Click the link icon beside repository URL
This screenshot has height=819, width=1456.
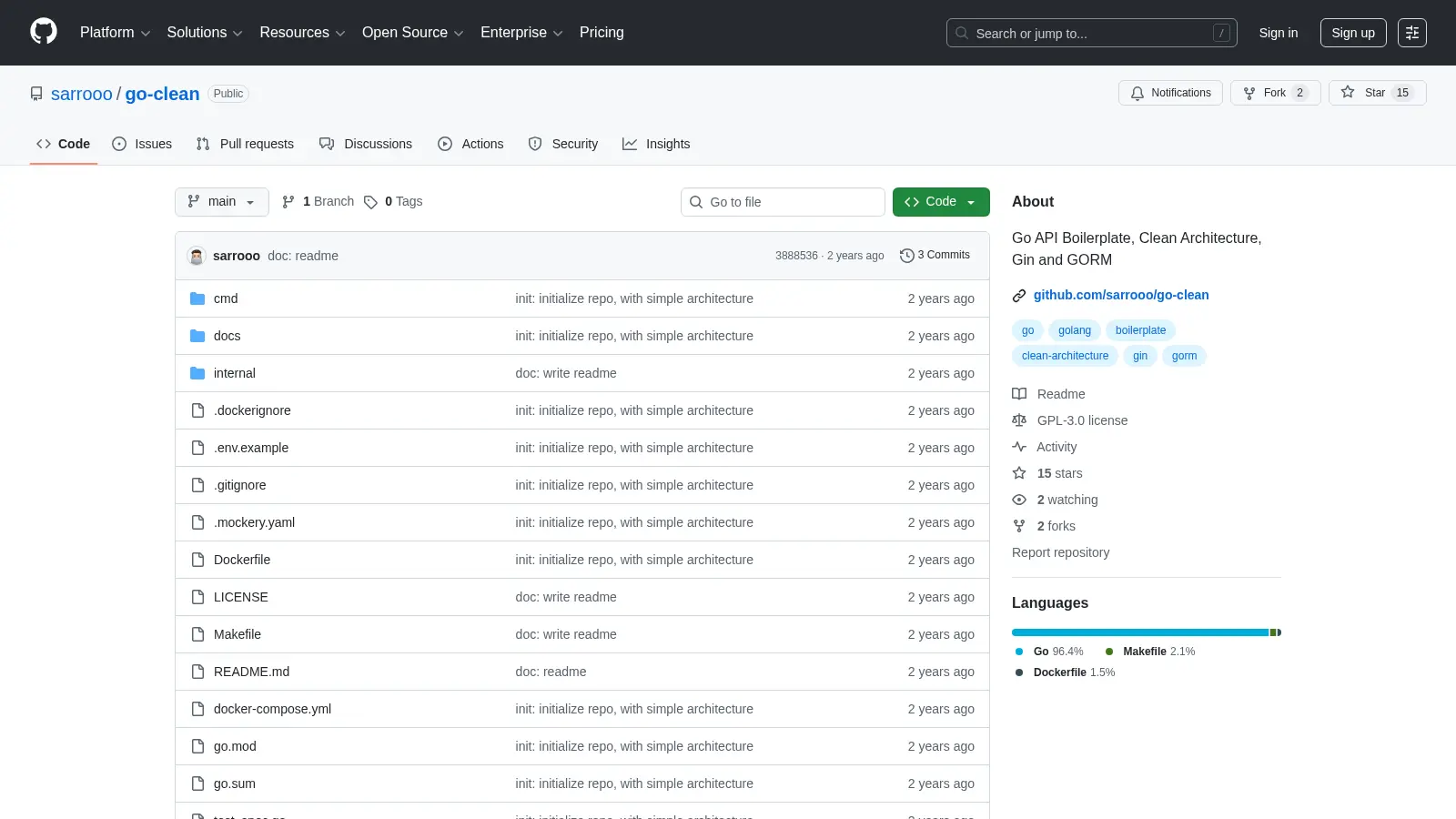[x=1019, y=296]
